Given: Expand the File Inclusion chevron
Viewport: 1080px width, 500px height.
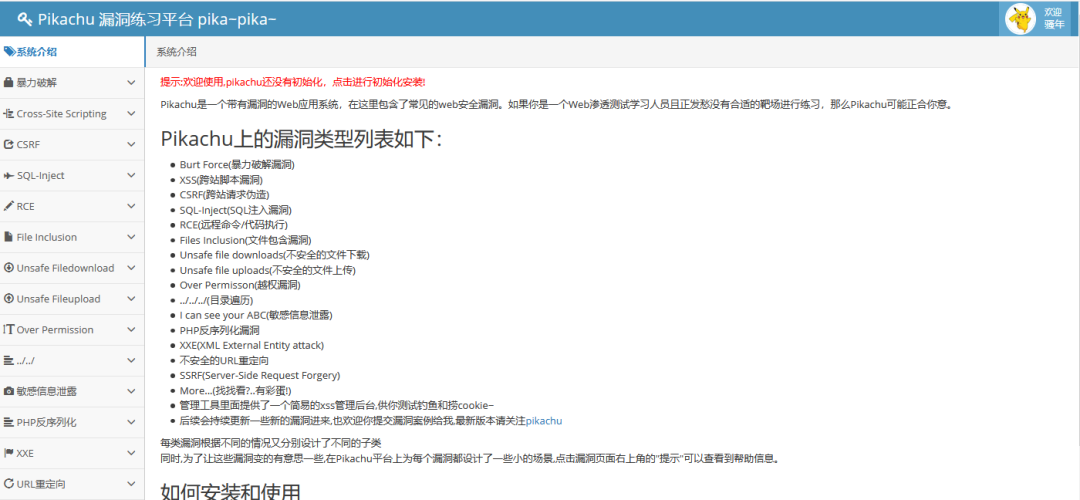Looking at the screenshot, I should coord(132,237).
